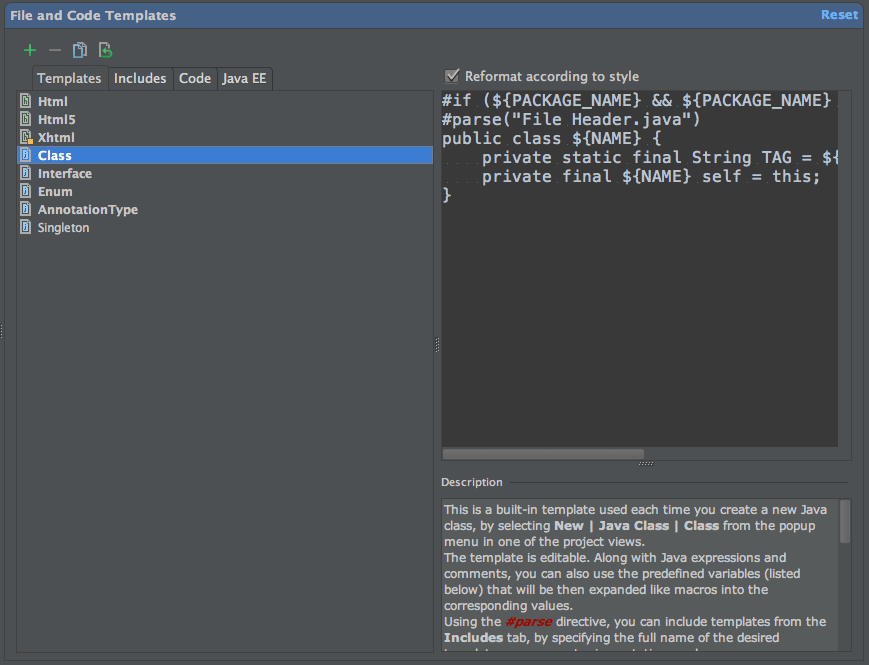The height and width of the screenshot is (665, 869).
Task: Select the Singleton template
Action: (x=225, y=227)
